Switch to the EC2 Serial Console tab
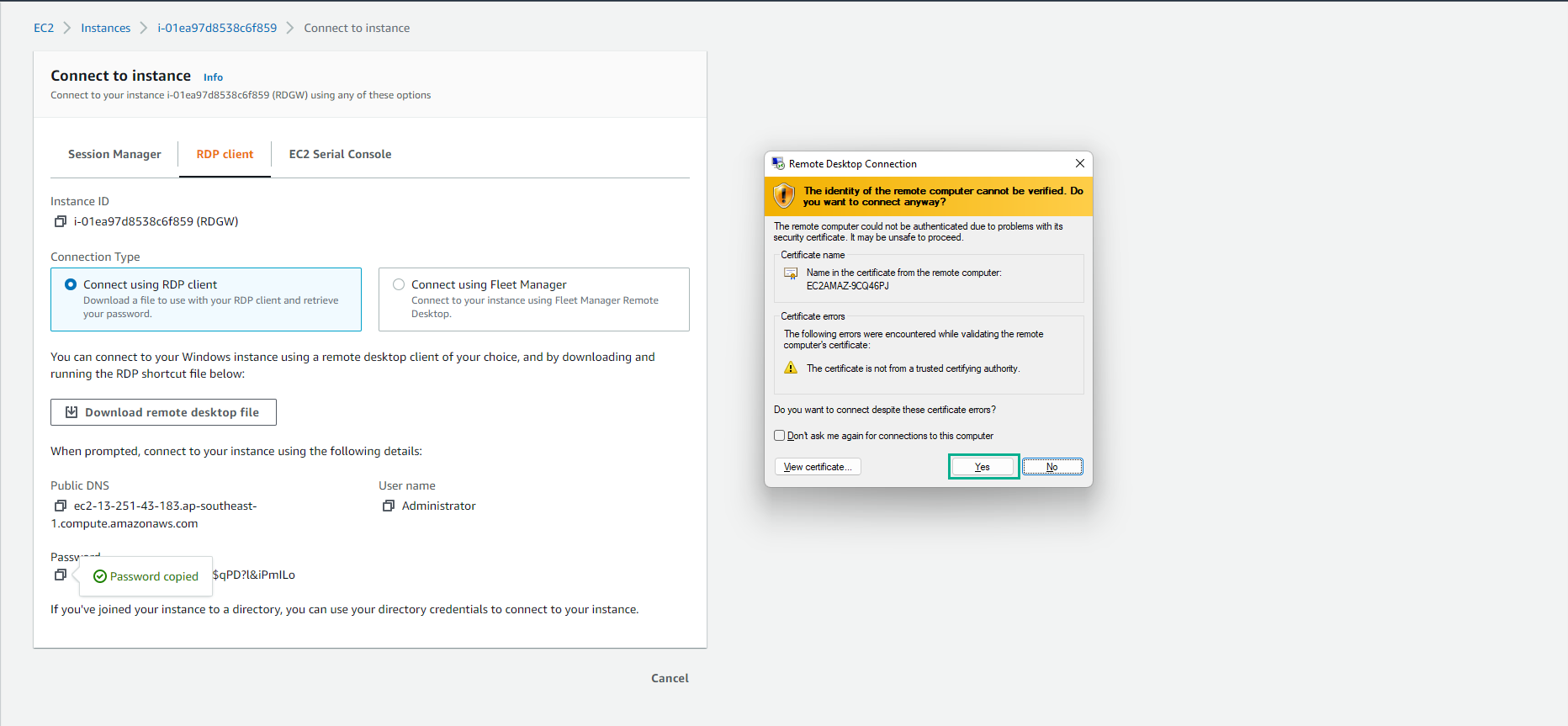The image size is (1568, 726). point(340,154)
